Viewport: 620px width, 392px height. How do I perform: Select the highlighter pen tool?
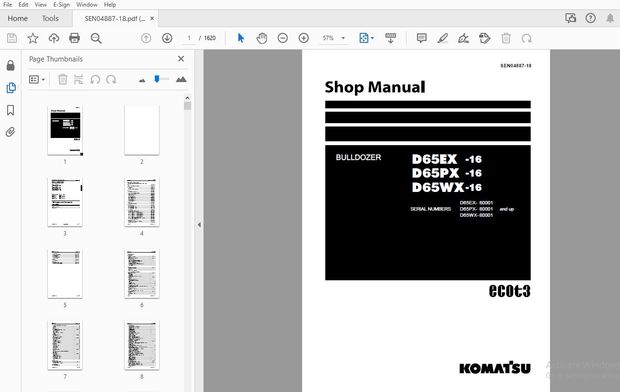442,38
